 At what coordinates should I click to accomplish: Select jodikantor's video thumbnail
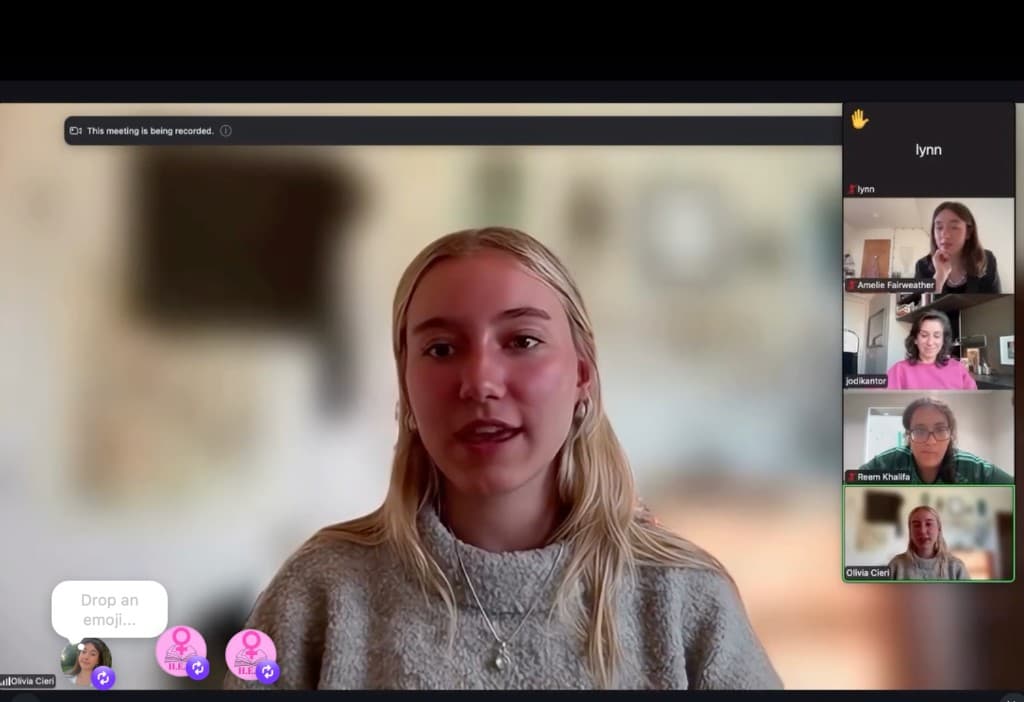click(x=928, y=342)
